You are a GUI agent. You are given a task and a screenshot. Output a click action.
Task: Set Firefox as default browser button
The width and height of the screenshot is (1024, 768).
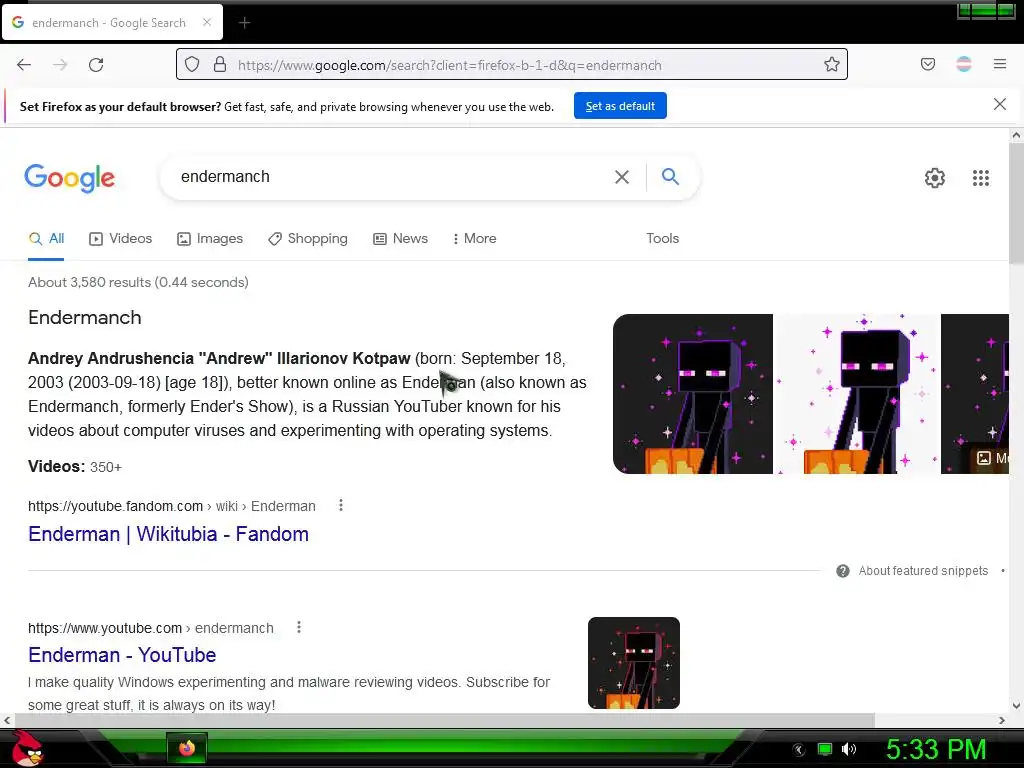click(620, 106)
